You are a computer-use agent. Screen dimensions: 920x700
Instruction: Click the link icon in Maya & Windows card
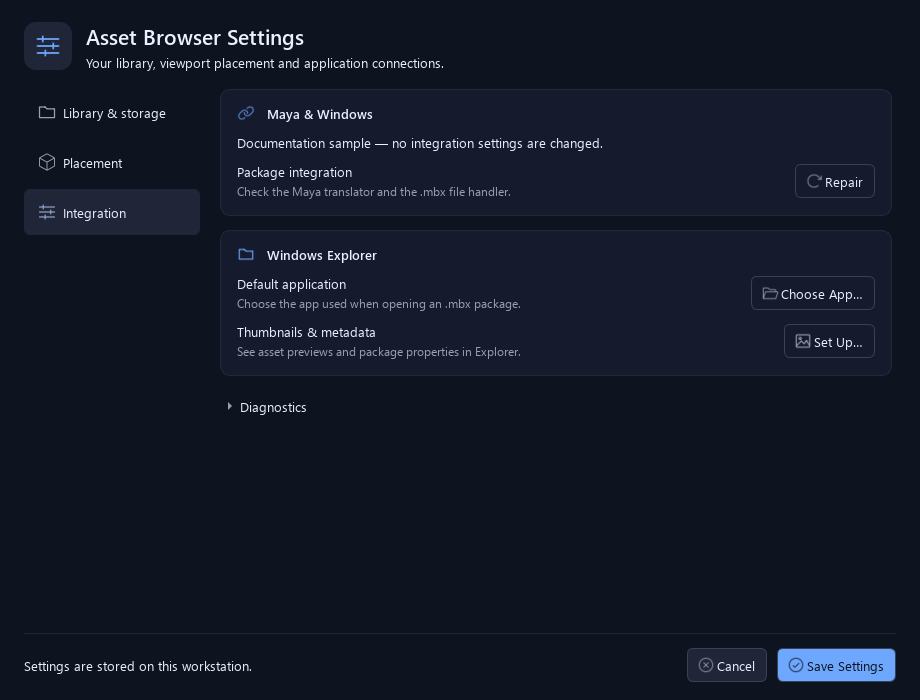(x=246, y=113)
